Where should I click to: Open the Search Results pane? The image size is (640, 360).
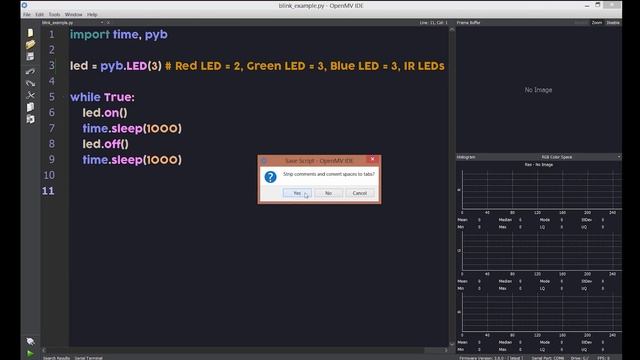pos(57,358)
